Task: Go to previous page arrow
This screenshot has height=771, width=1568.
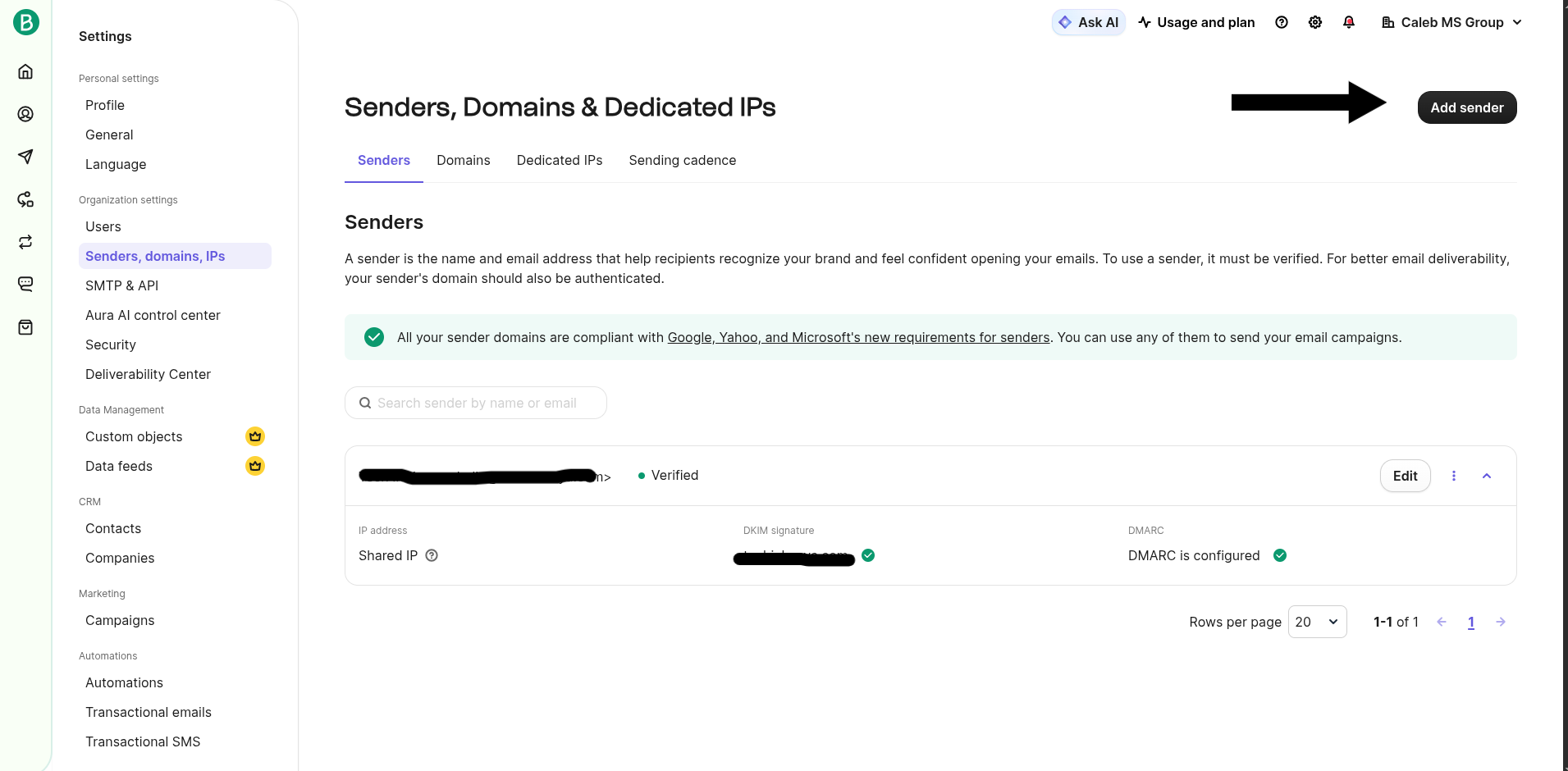Action: (1442, 622)
